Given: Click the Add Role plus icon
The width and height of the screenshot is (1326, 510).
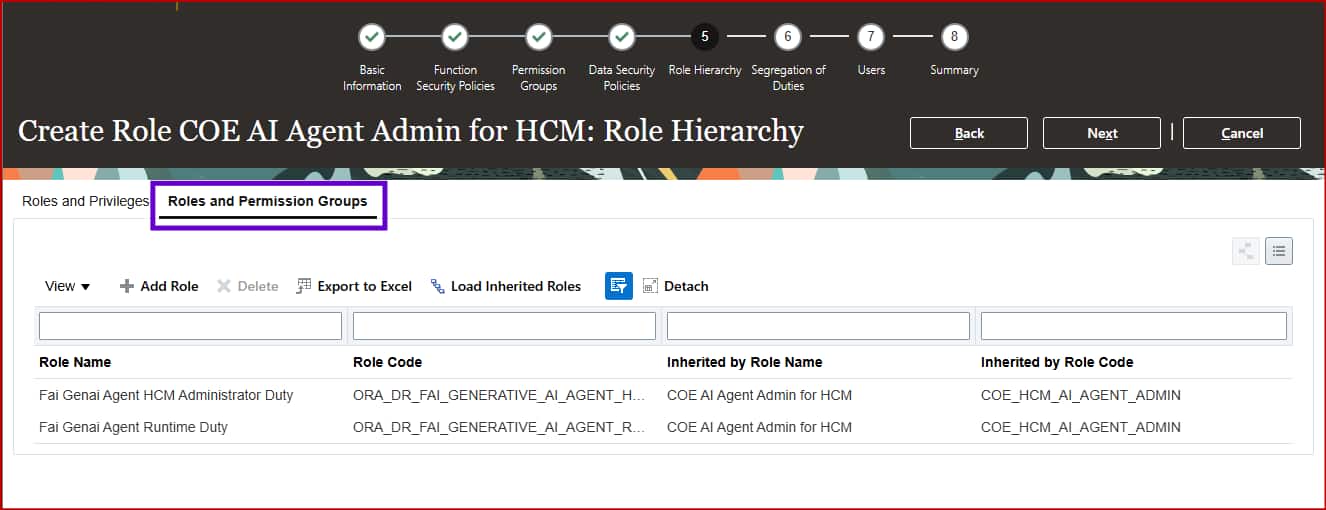Looking at the screenshot, I should click(127, 286).
